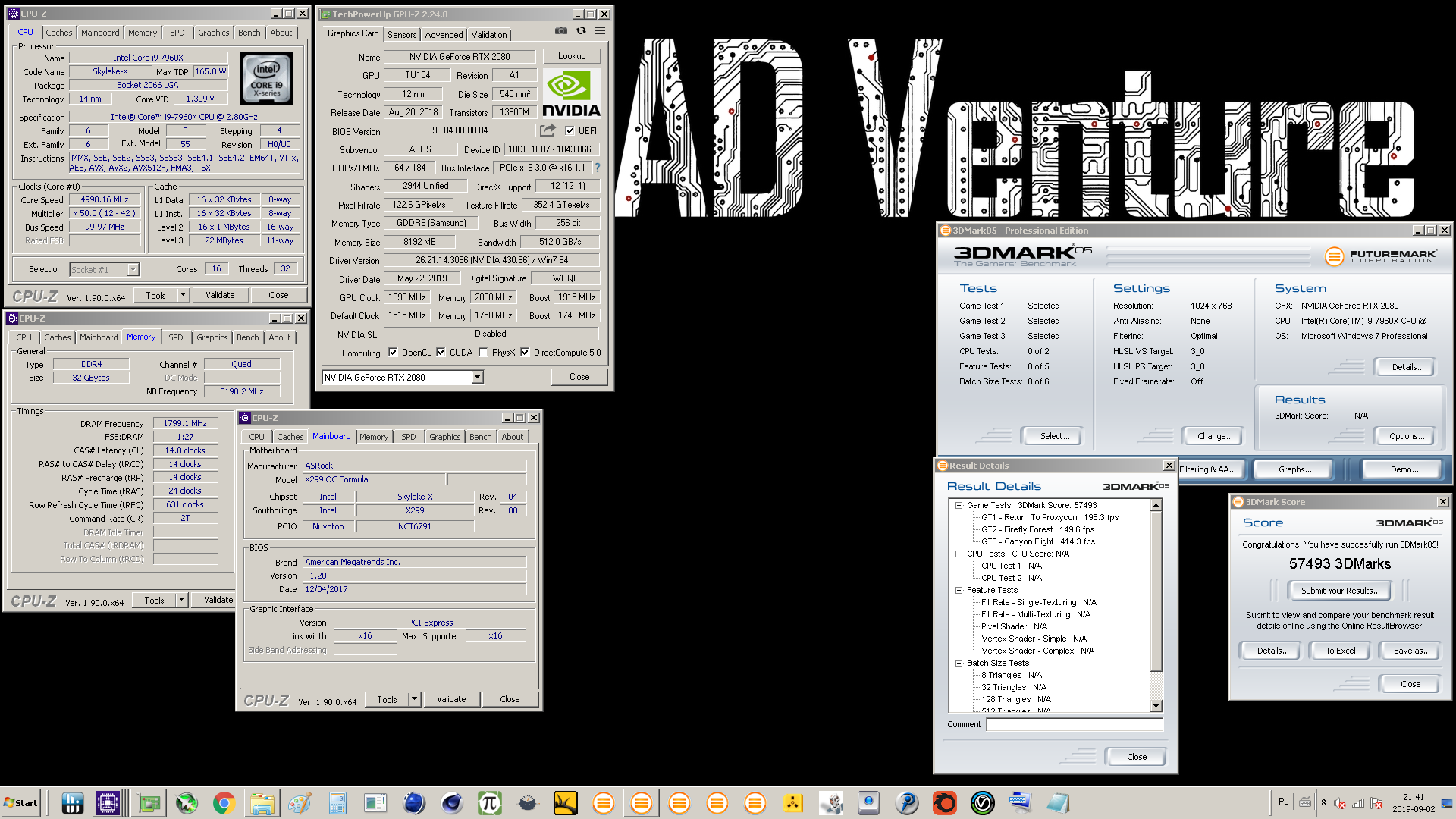This screenshot has height=819, width=1456.
Task: Open Tools dropdown arrow in CPU-Z CPU window
Action: [x=183, y=295]
